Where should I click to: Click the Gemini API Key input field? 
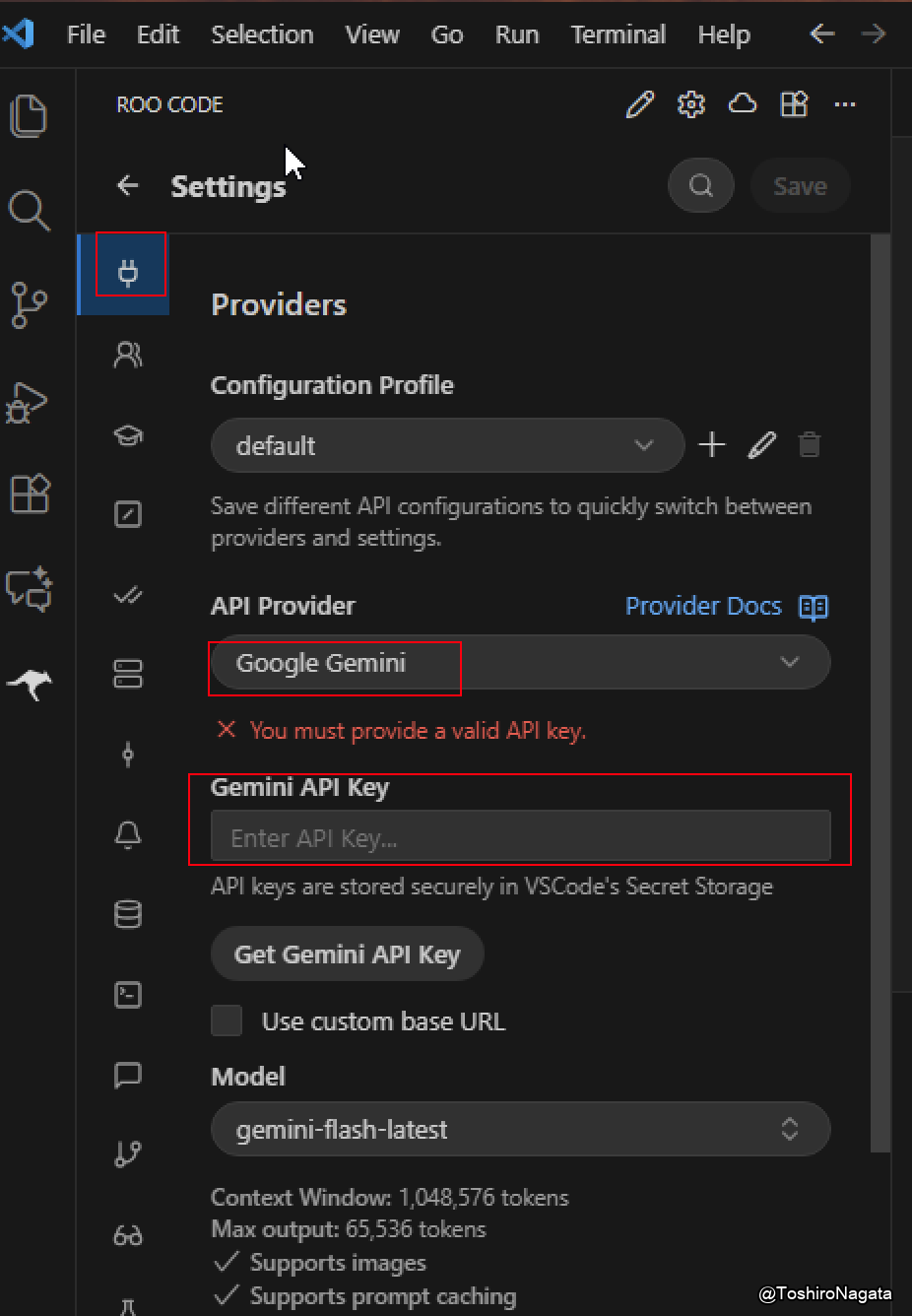pyautogui.click(x=520, y=837)
